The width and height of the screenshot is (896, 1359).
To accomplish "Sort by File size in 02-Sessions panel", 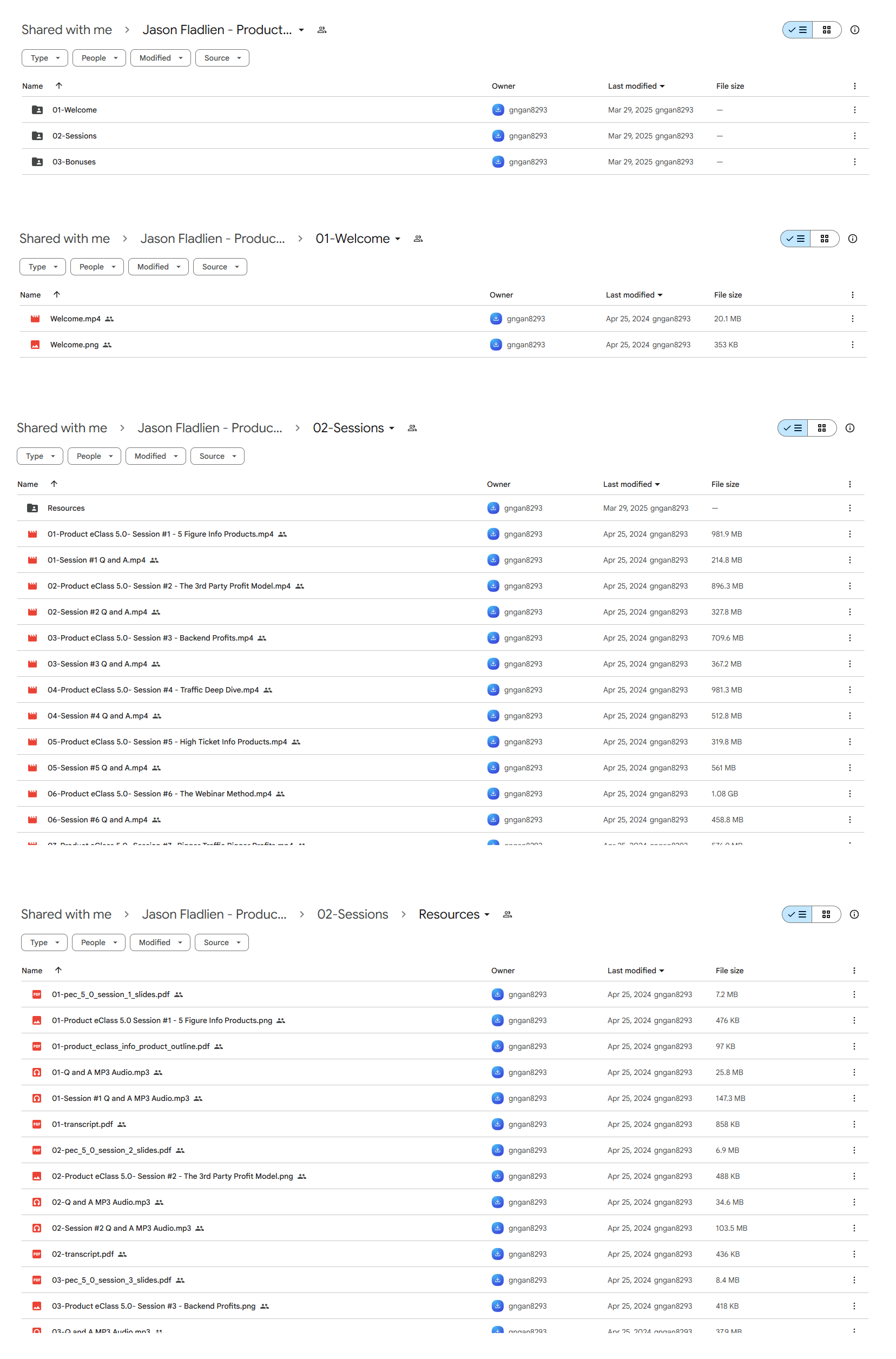I will click(725, 484).
